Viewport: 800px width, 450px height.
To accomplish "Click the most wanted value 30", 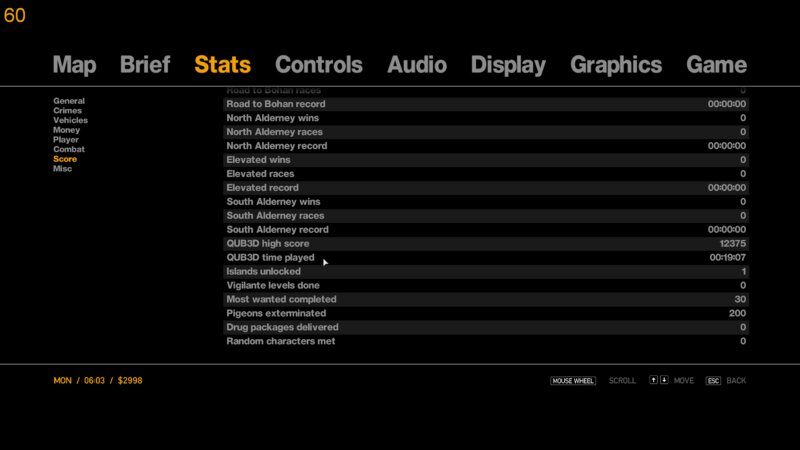I will coord(740,299).
